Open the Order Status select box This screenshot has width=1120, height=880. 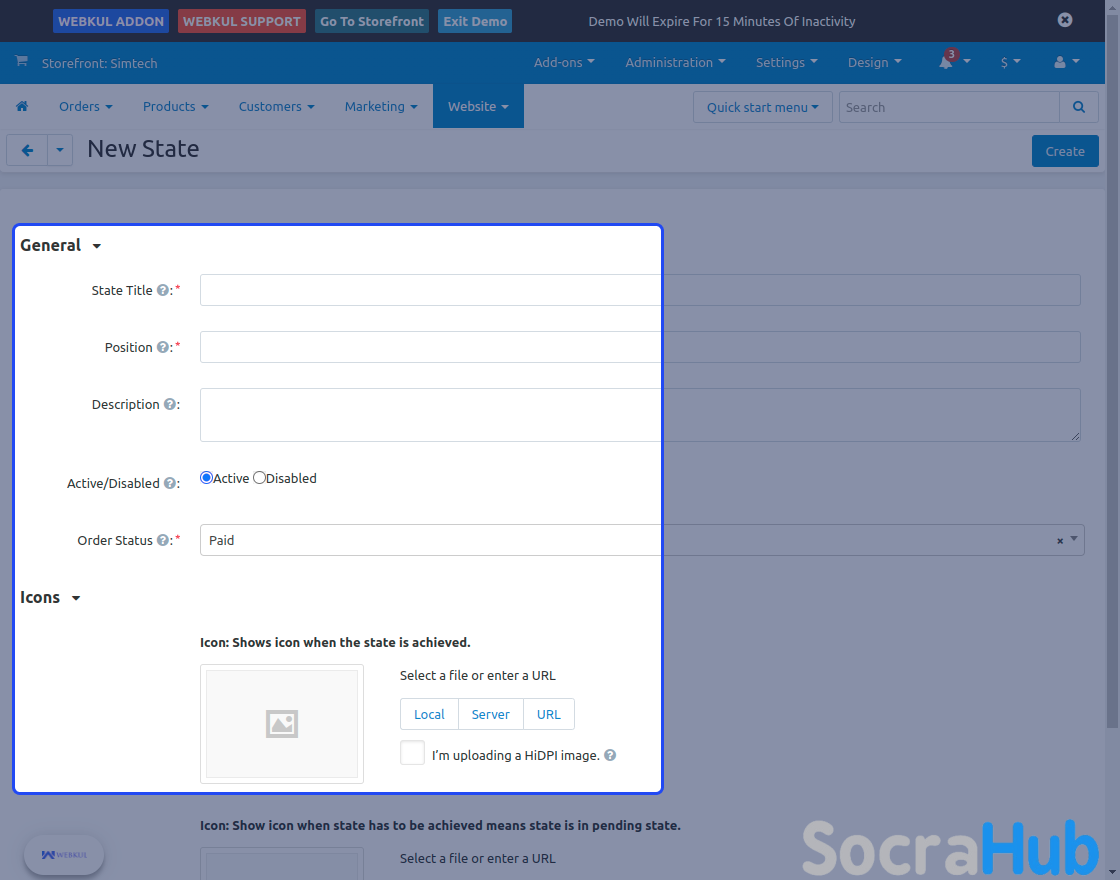pos(642,540)
